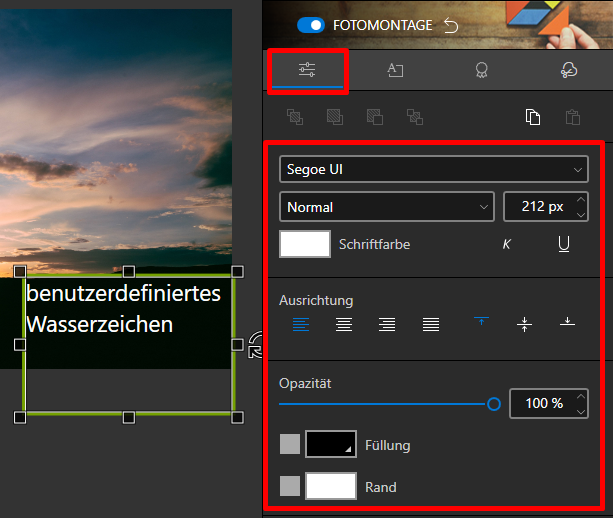Toggle the Fotomontage switch off
Image resolution: width=613 pixels, height=518 pixels.
point(311,25)
